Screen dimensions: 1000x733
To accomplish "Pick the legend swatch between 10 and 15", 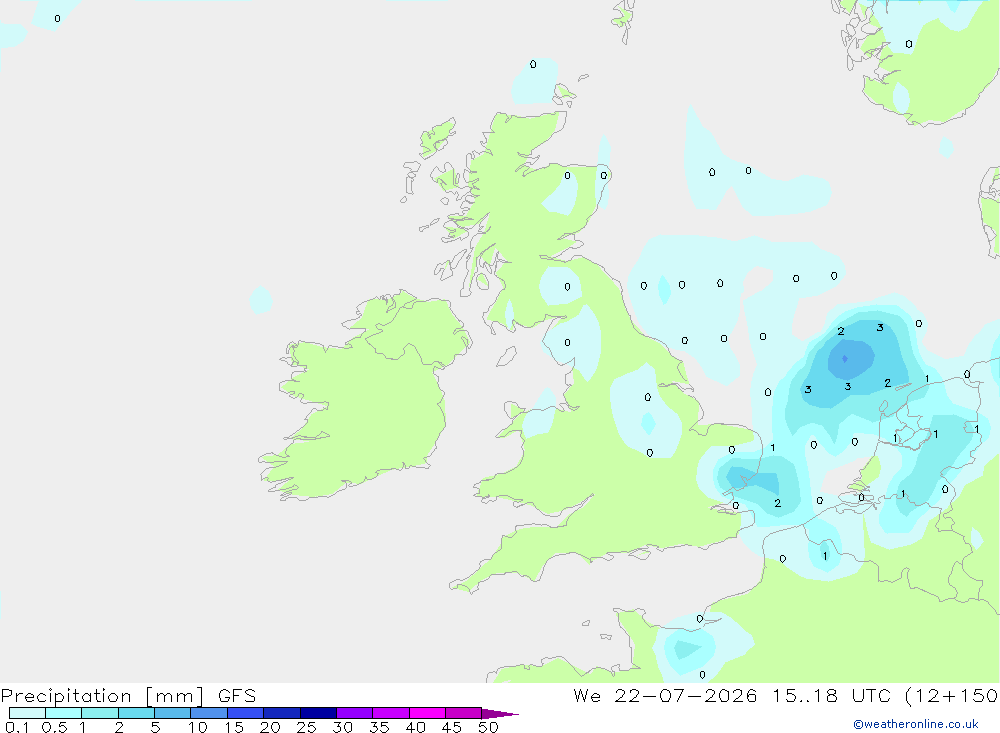I will (209, 713).
